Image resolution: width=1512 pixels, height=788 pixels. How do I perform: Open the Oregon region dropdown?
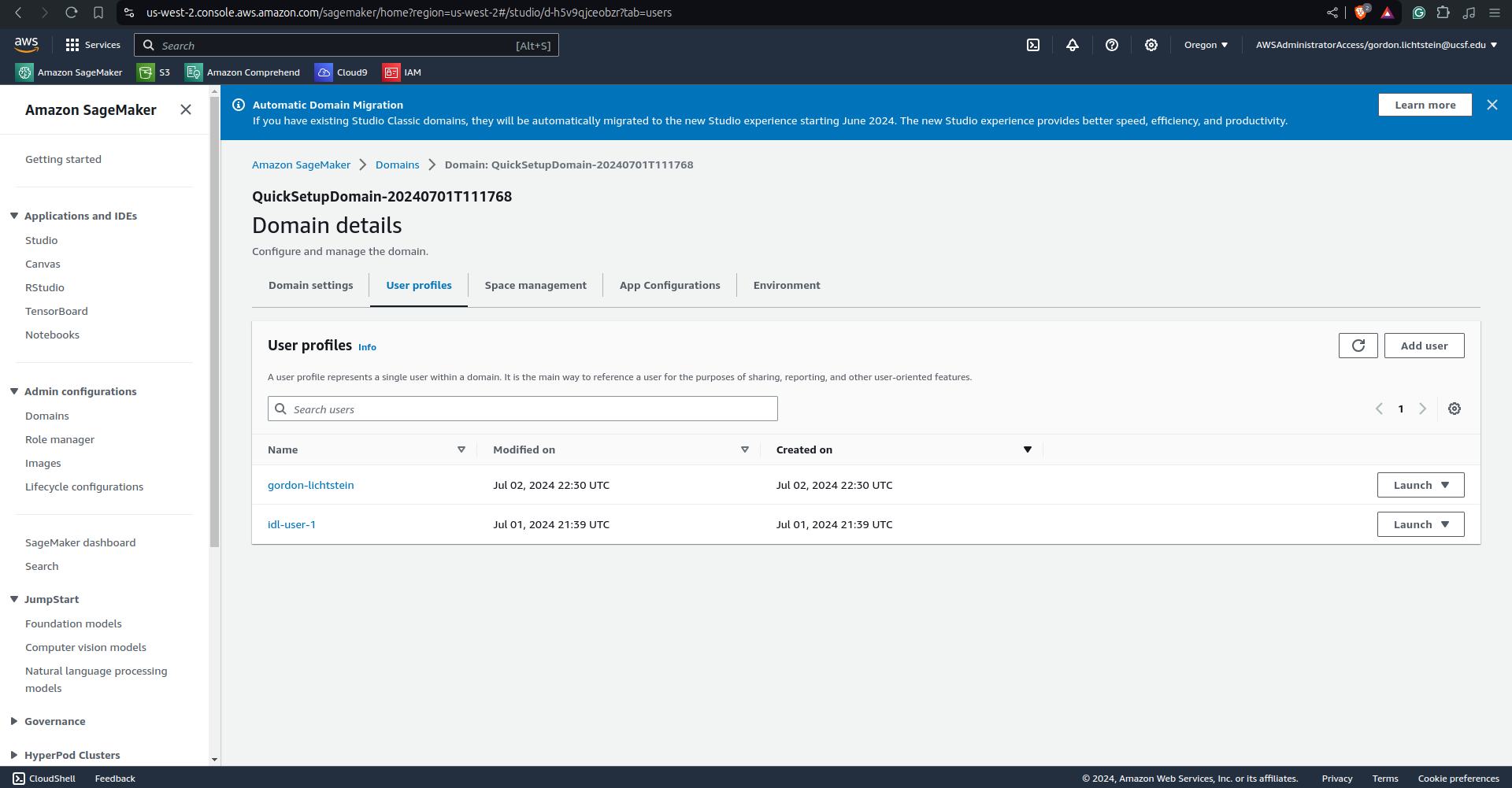tap(1206, 45)
